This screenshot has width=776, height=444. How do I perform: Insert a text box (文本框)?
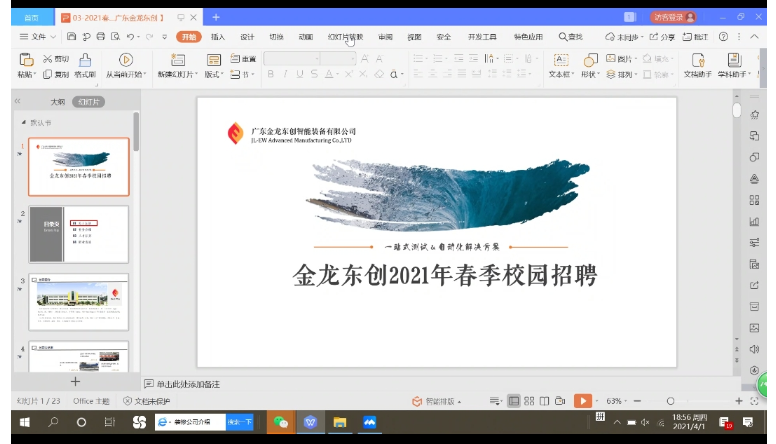pos(560,60)
